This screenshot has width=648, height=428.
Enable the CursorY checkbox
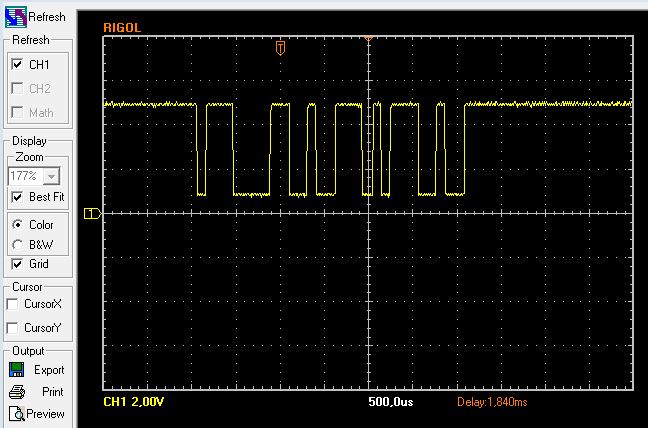(12, 328)
